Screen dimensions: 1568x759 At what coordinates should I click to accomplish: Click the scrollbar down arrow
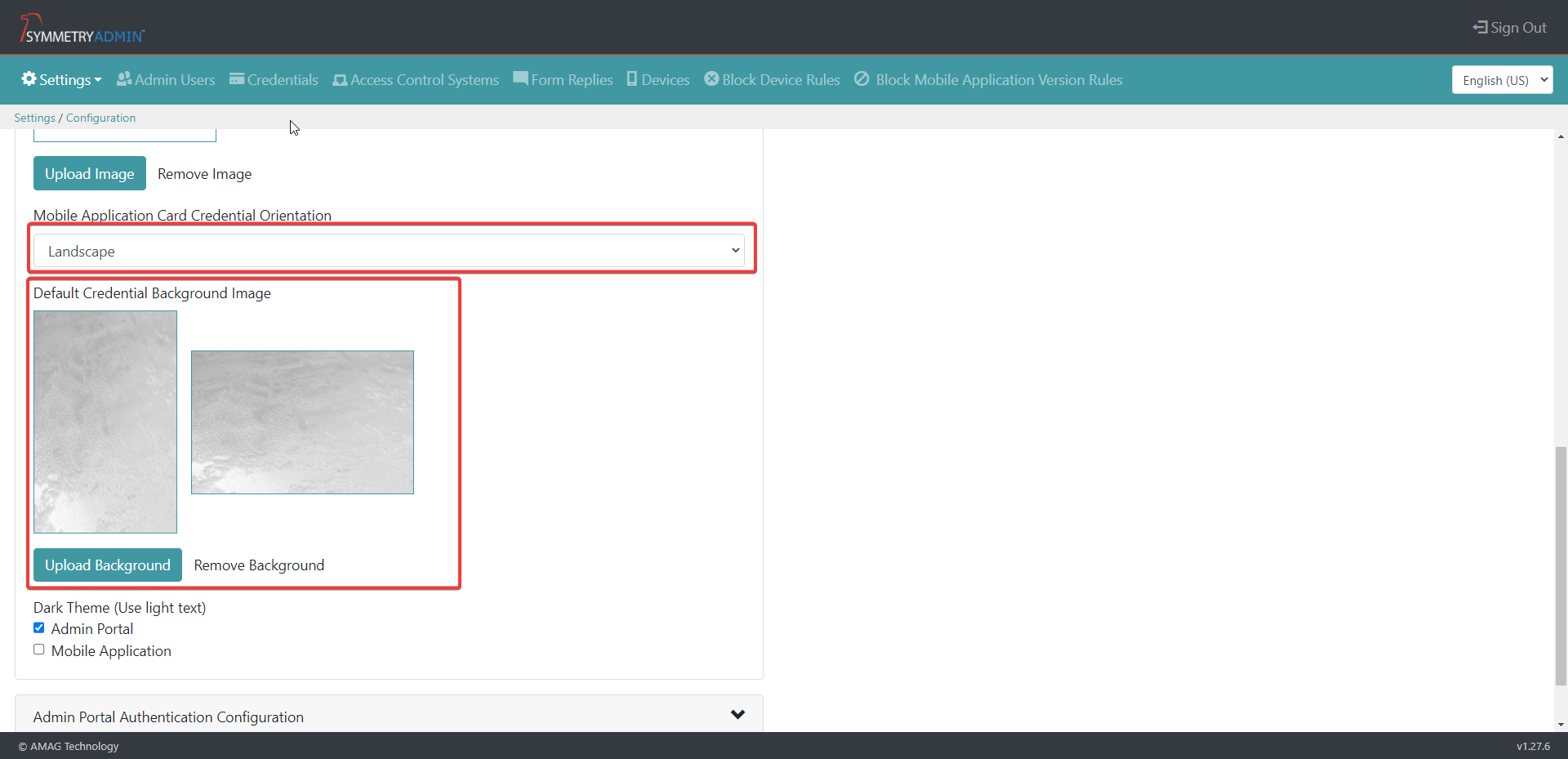[1561, 724]
